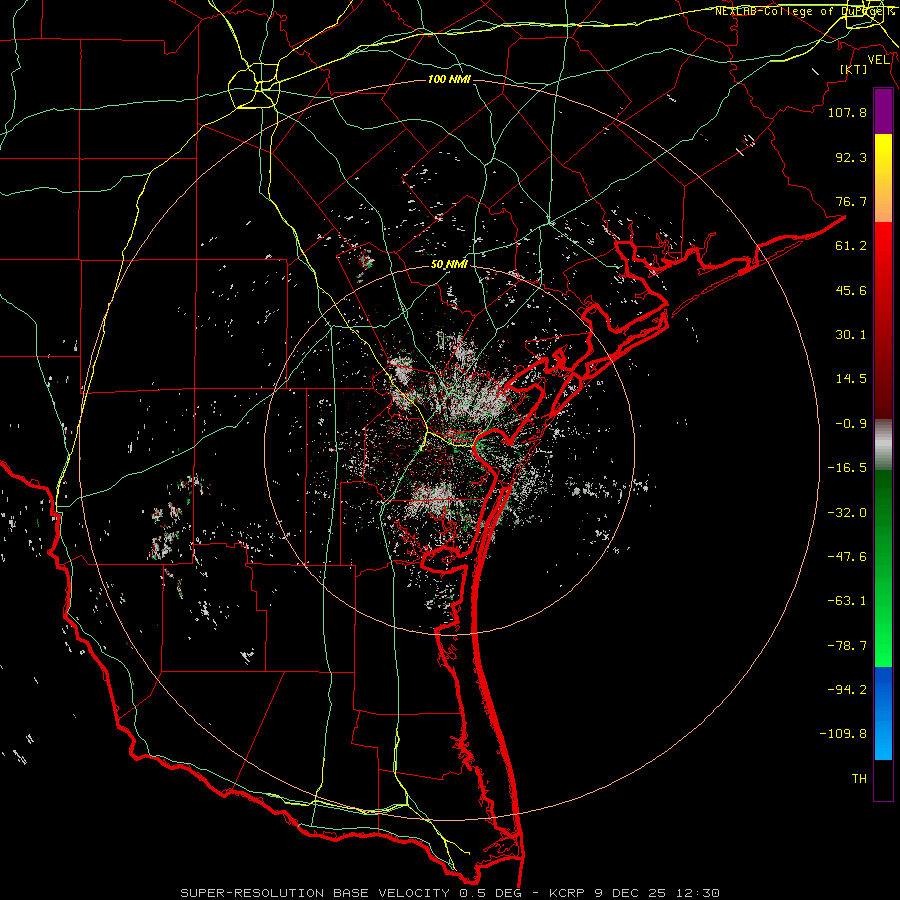Click the yellow-orange segment of the color bar

[x=883, y=178]
